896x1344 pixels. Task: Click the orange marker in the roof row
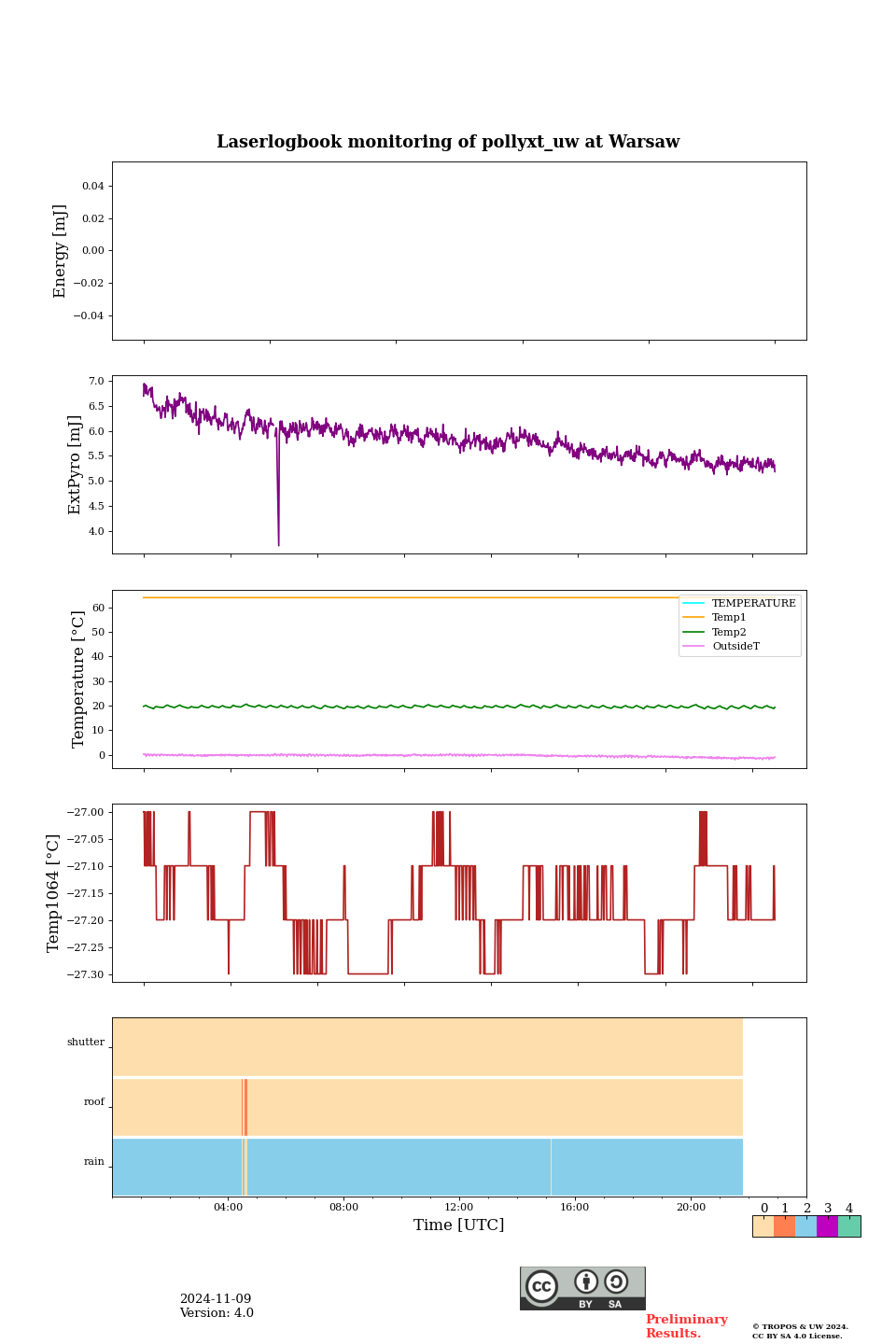[245, 1107]
